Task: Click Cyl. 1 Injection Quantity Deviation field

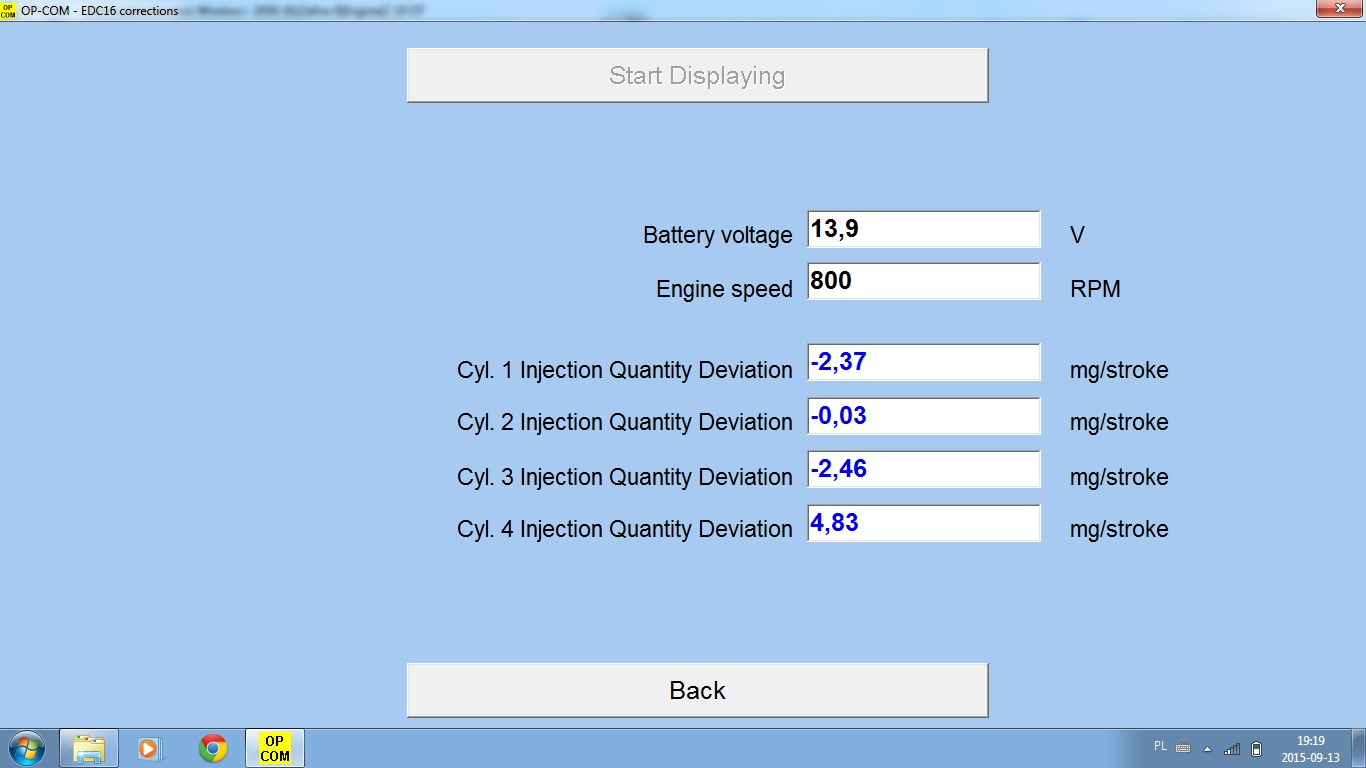Action: [923, 363]
